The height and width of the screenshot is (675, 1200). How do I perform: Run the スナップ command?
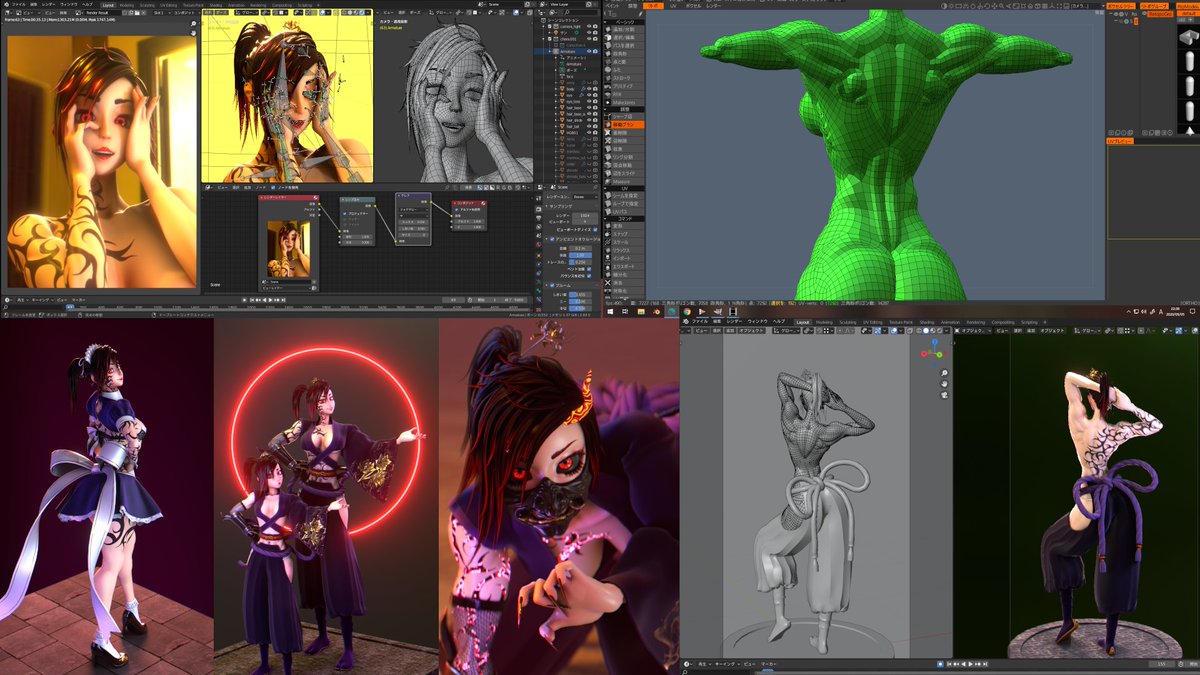click(623, 234)
